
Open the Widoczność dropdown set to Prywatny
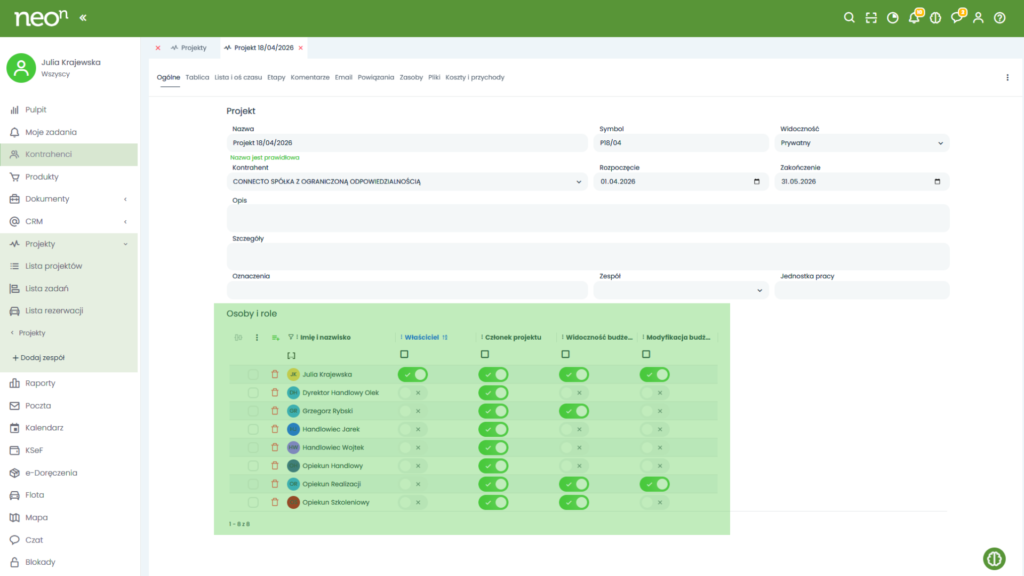[x=862, y=143]
